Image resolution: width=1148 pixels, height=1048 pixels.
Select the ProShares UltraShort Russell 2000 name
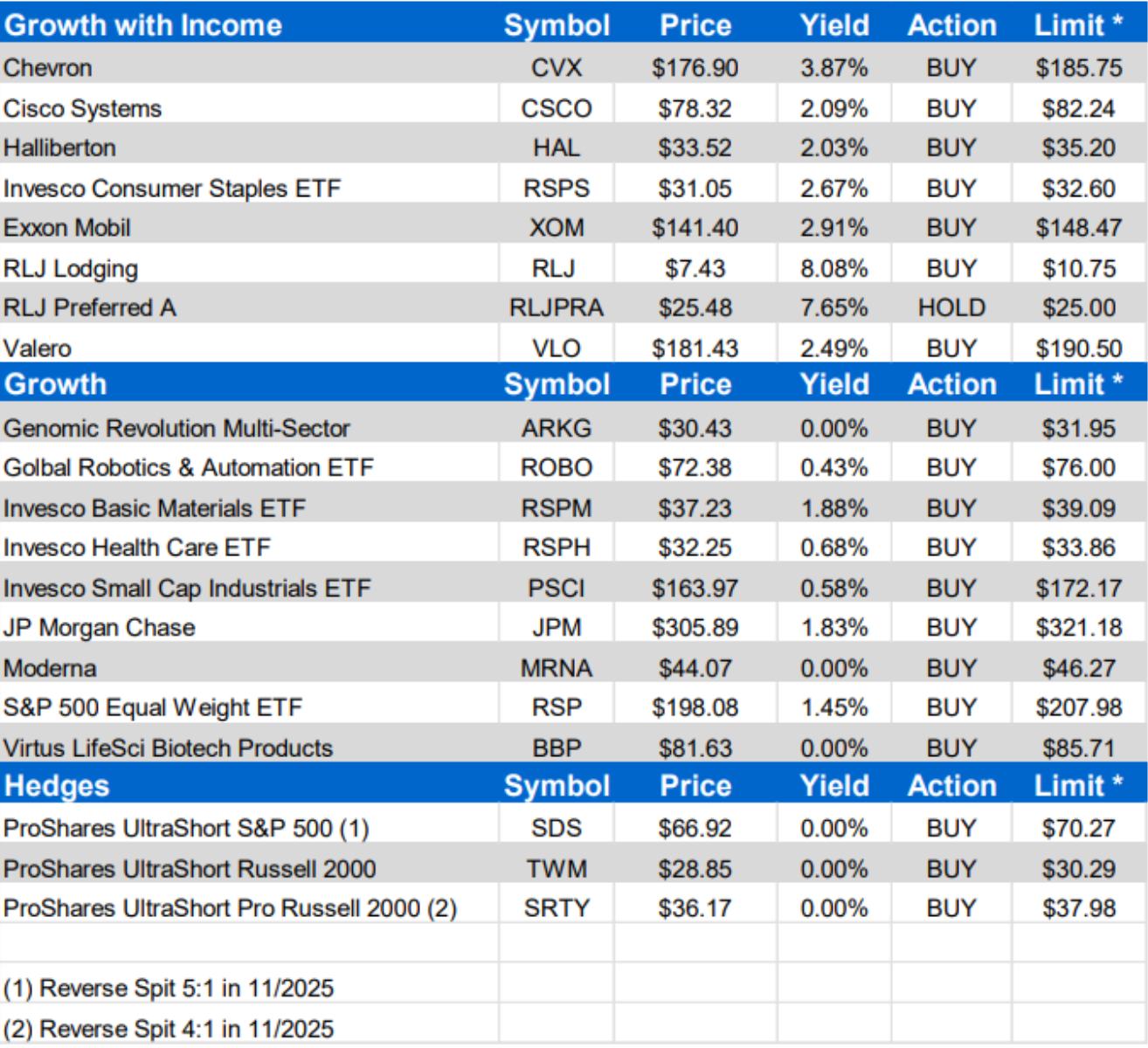[190, 869]
